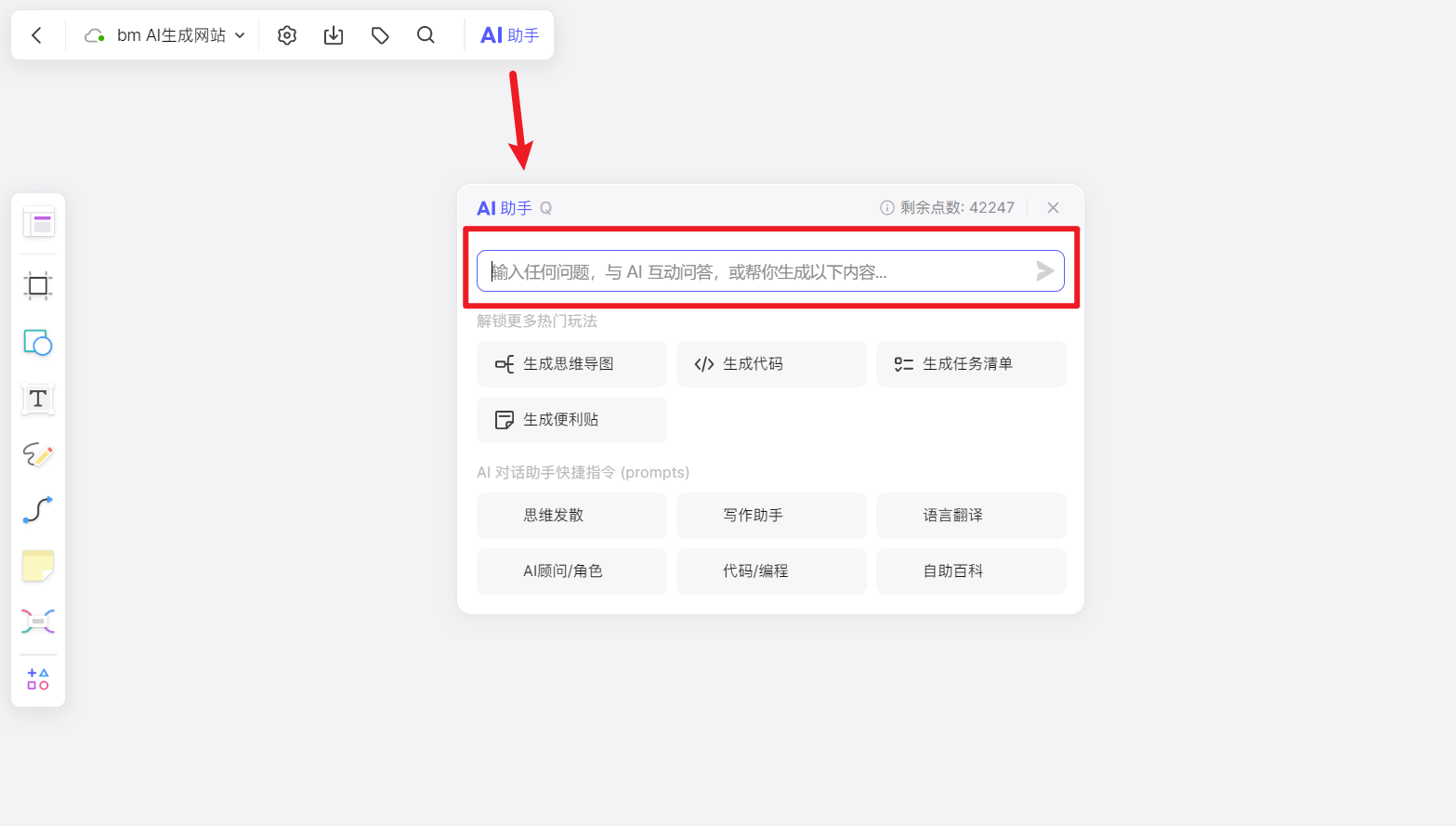This screenshot has width=1456, height=826.
Task: Select the frame tool in sidebar
Action: (x=38, y=285)
